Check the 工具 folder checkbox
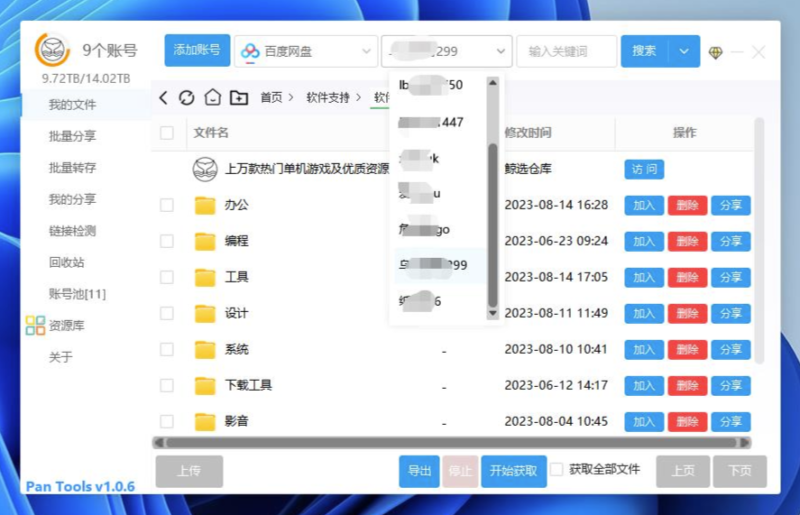 click(x=167, y=277)
